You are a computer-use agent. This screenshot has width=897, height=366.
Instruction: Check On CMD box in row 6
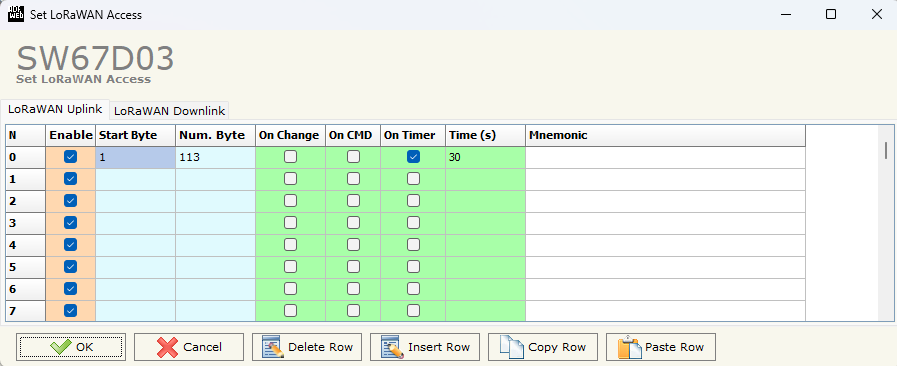coord(353,289)
